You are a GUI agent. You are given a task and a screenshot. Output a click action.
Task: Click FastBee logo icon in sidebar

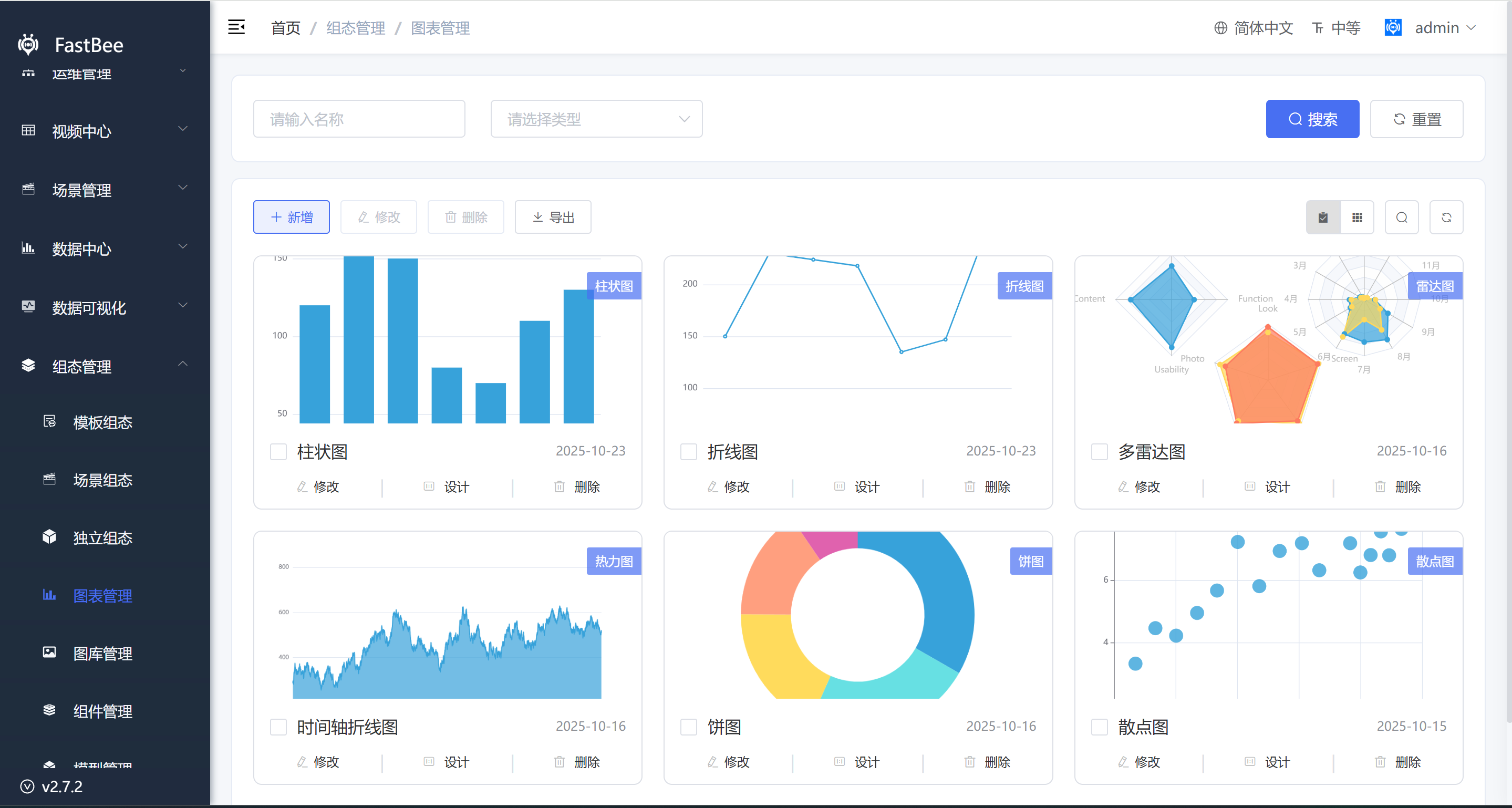(28, 45)
